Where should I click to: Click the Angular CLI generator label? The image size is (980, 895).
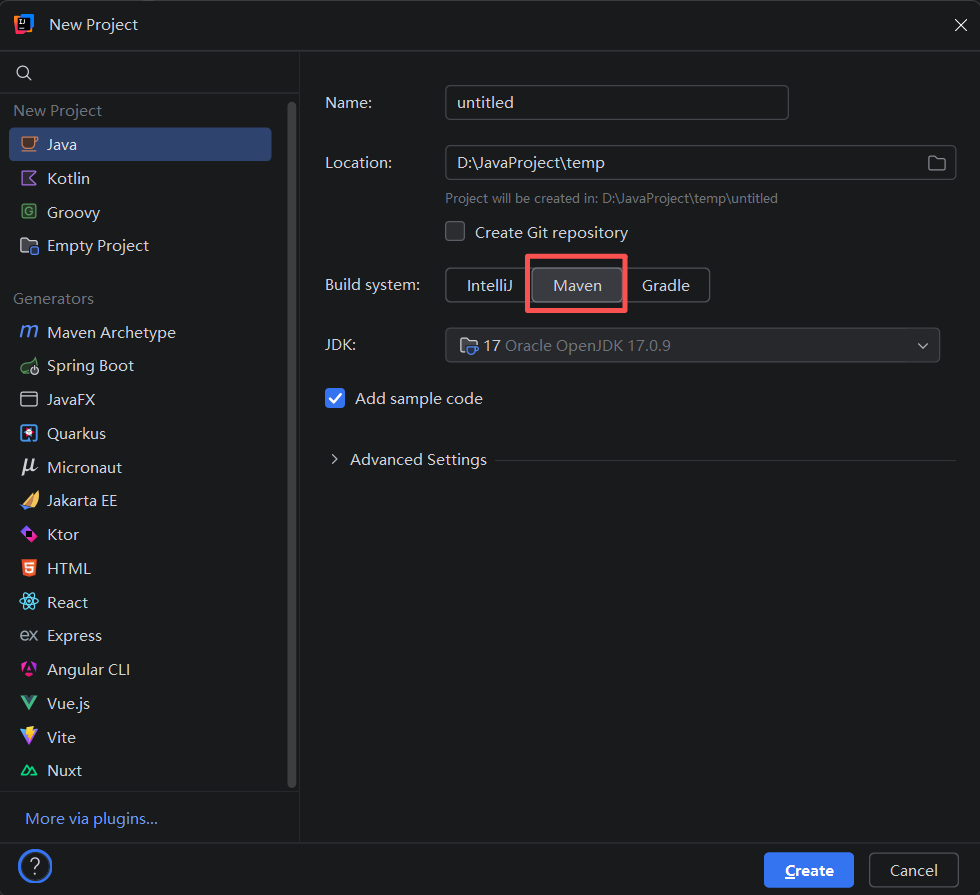[x=88, y=669]
